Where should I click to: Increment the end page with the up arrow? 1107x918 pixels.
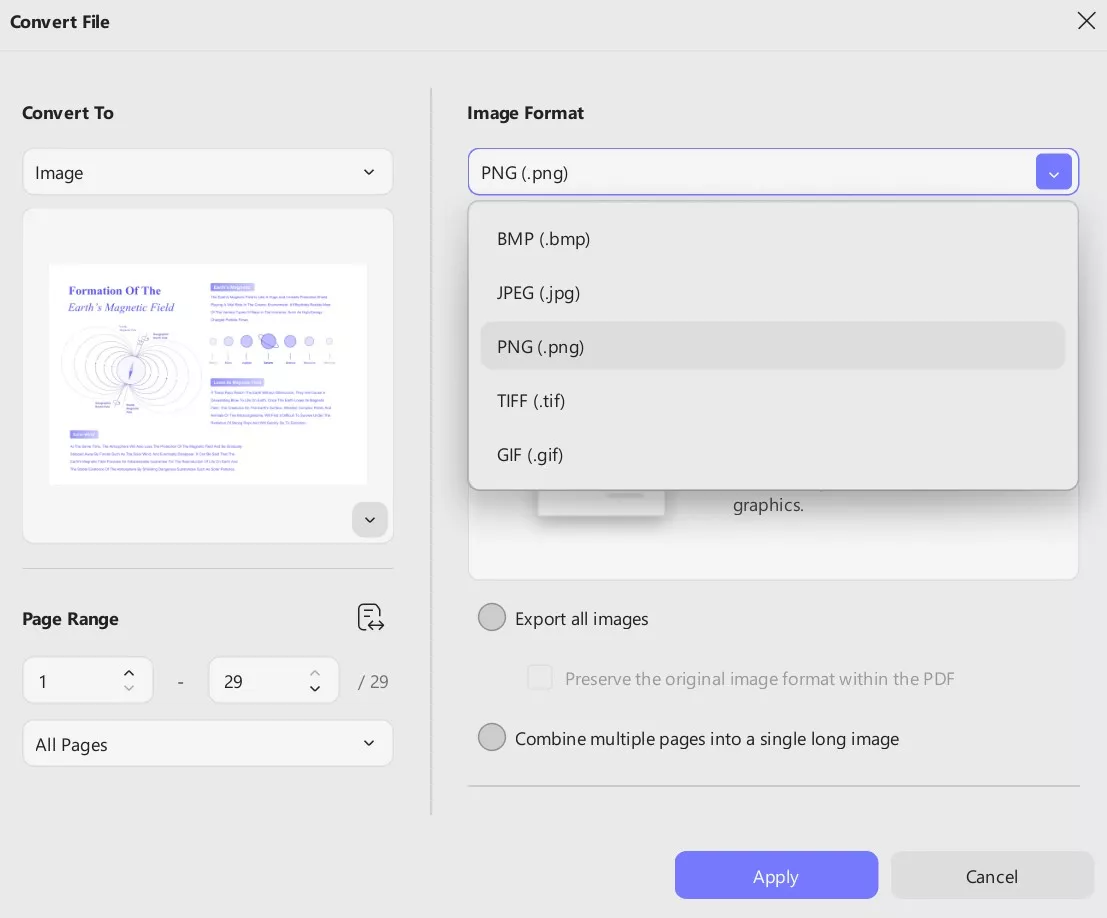[x=315, y=673]
